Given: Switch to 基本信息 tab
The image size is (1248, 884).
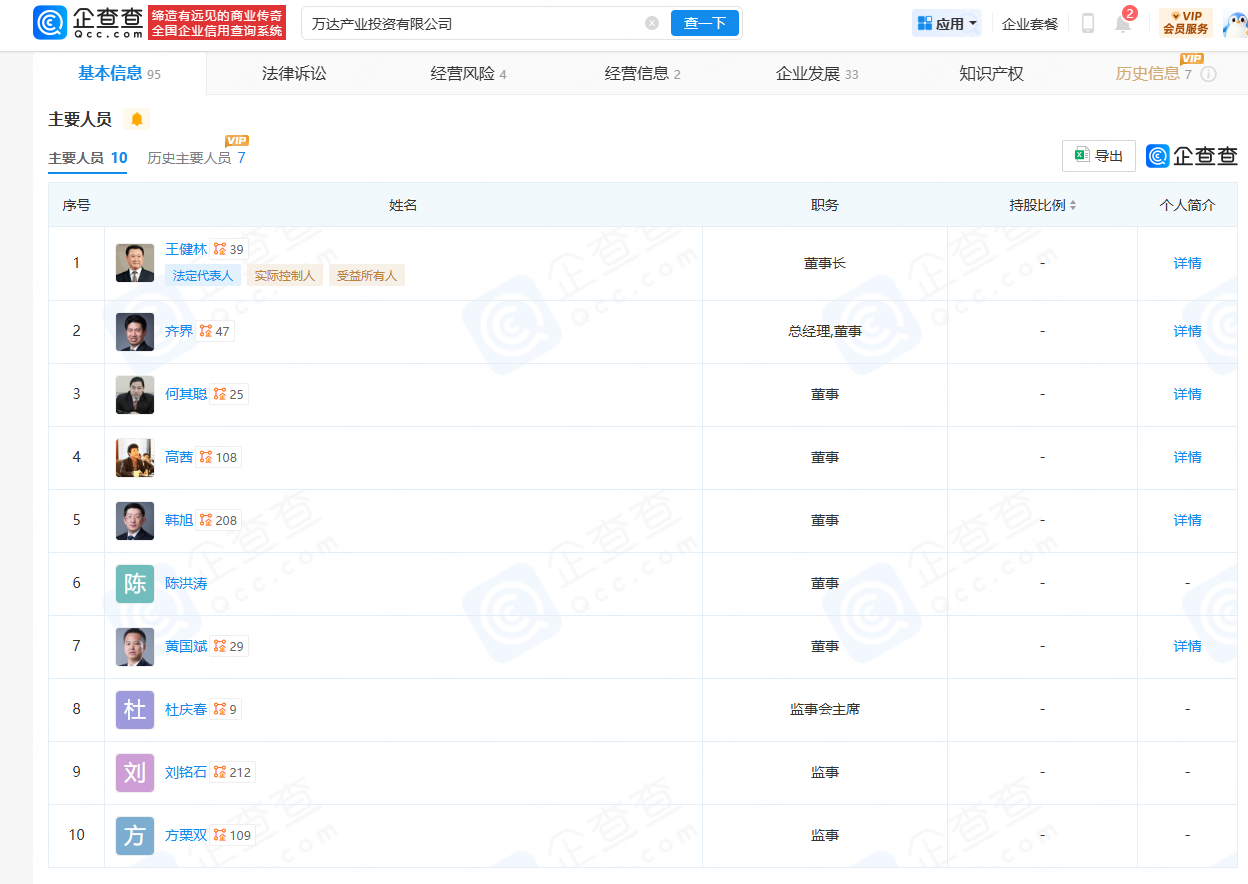Looking at the screenshot, I should (119, 73).
